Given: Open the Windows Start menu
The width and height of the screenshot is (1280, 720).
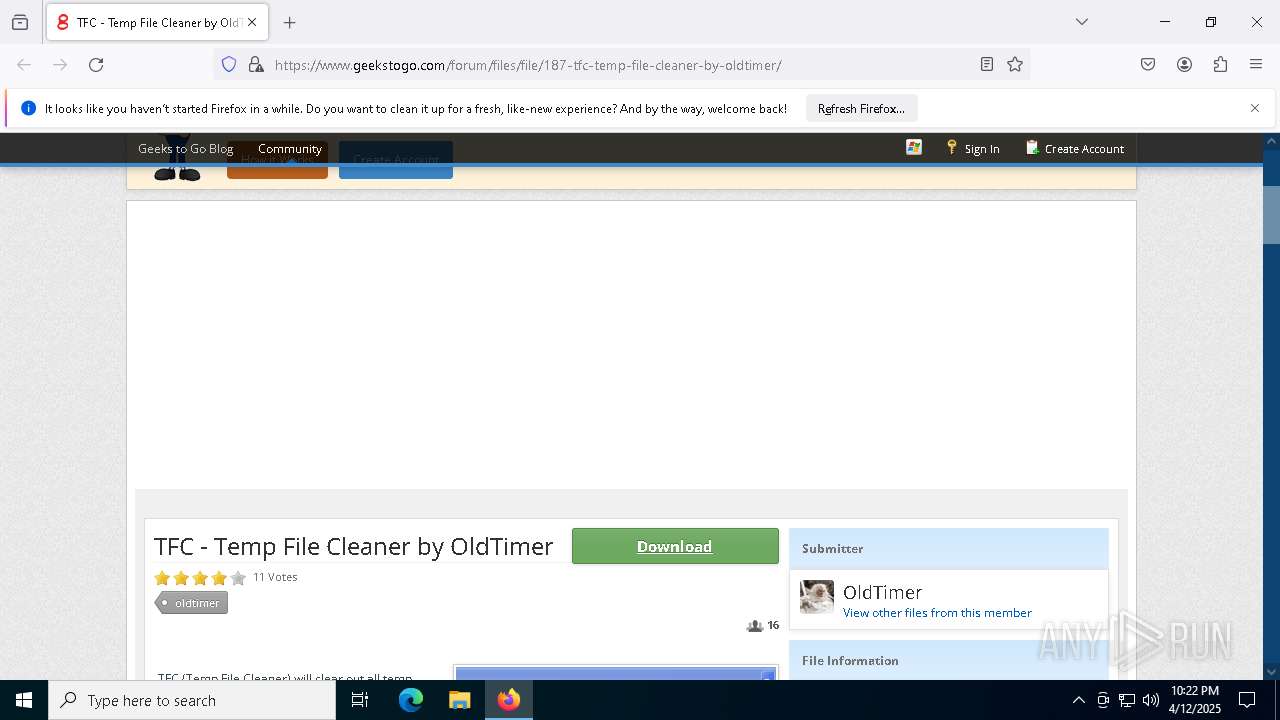Looking at the screenshot, I should tap(24, 700).
